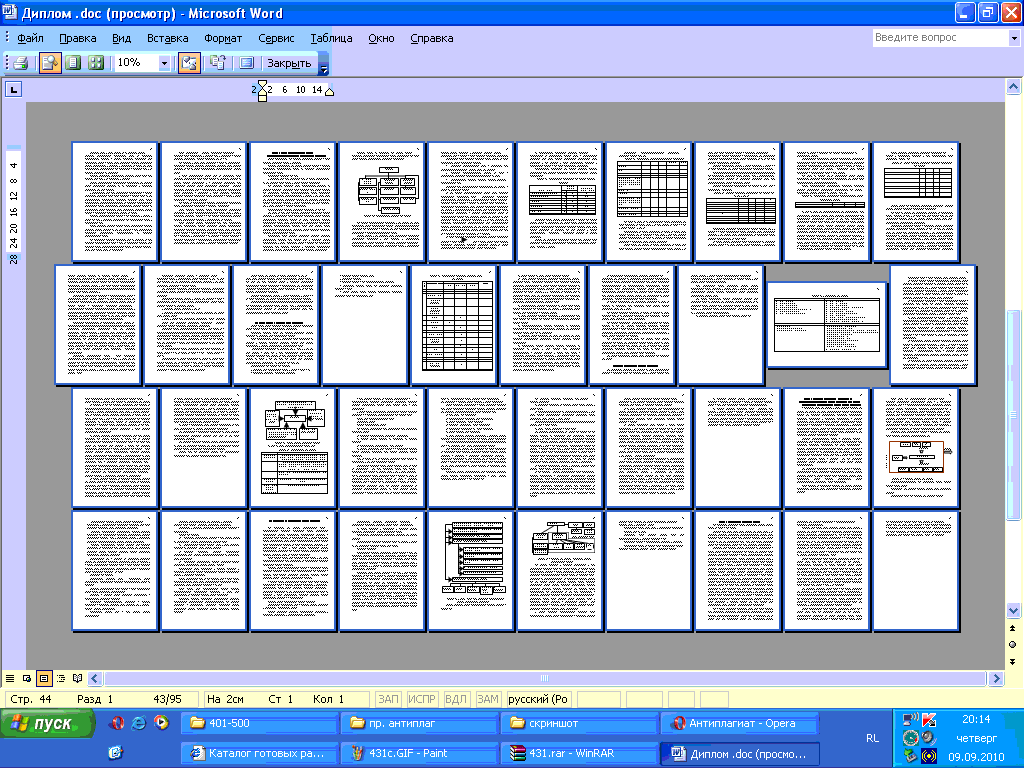Launch Opera from the quick launch bar

118,723
